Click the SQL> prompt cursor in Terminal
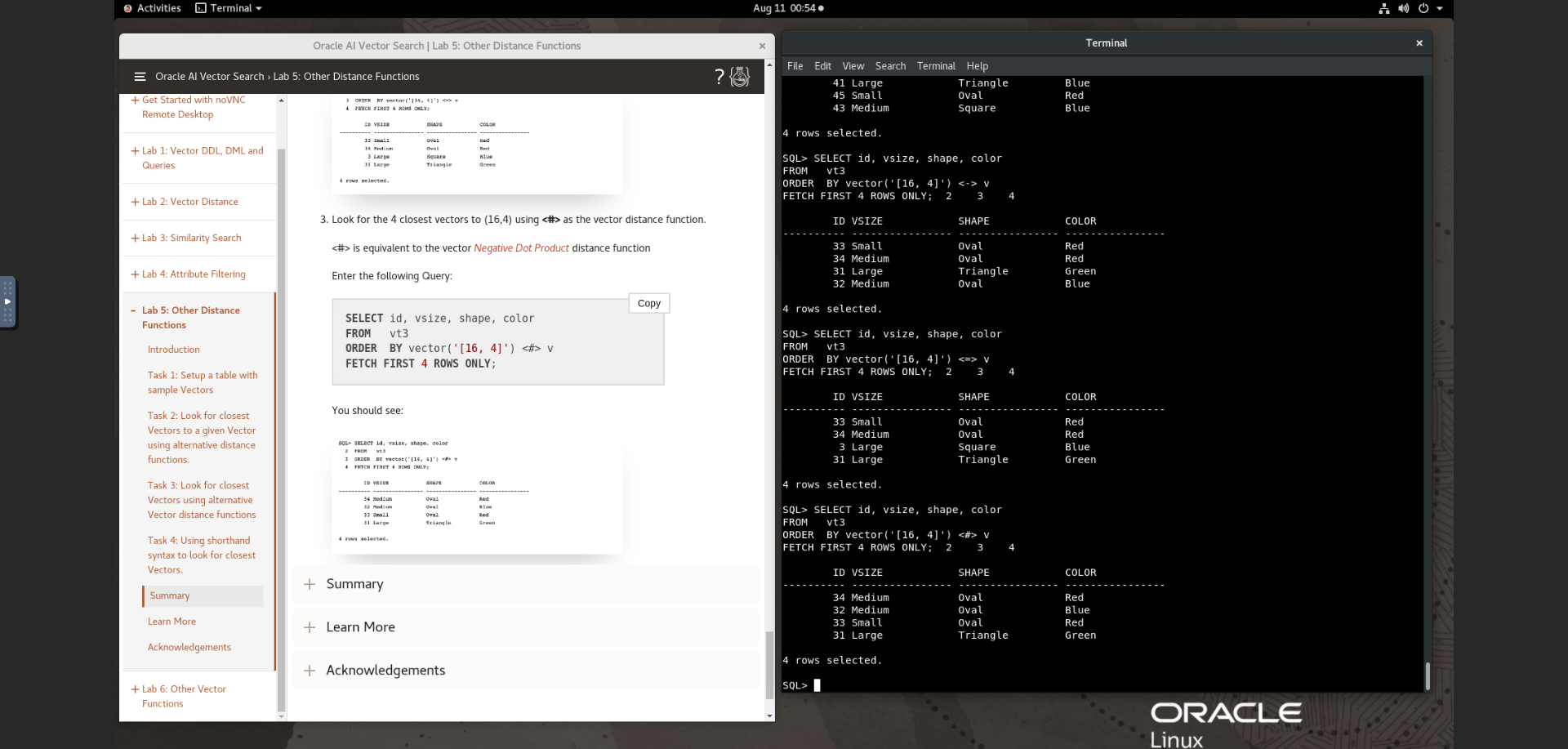The height and width of the screenshot is (749, 1568). coord(817,686)
